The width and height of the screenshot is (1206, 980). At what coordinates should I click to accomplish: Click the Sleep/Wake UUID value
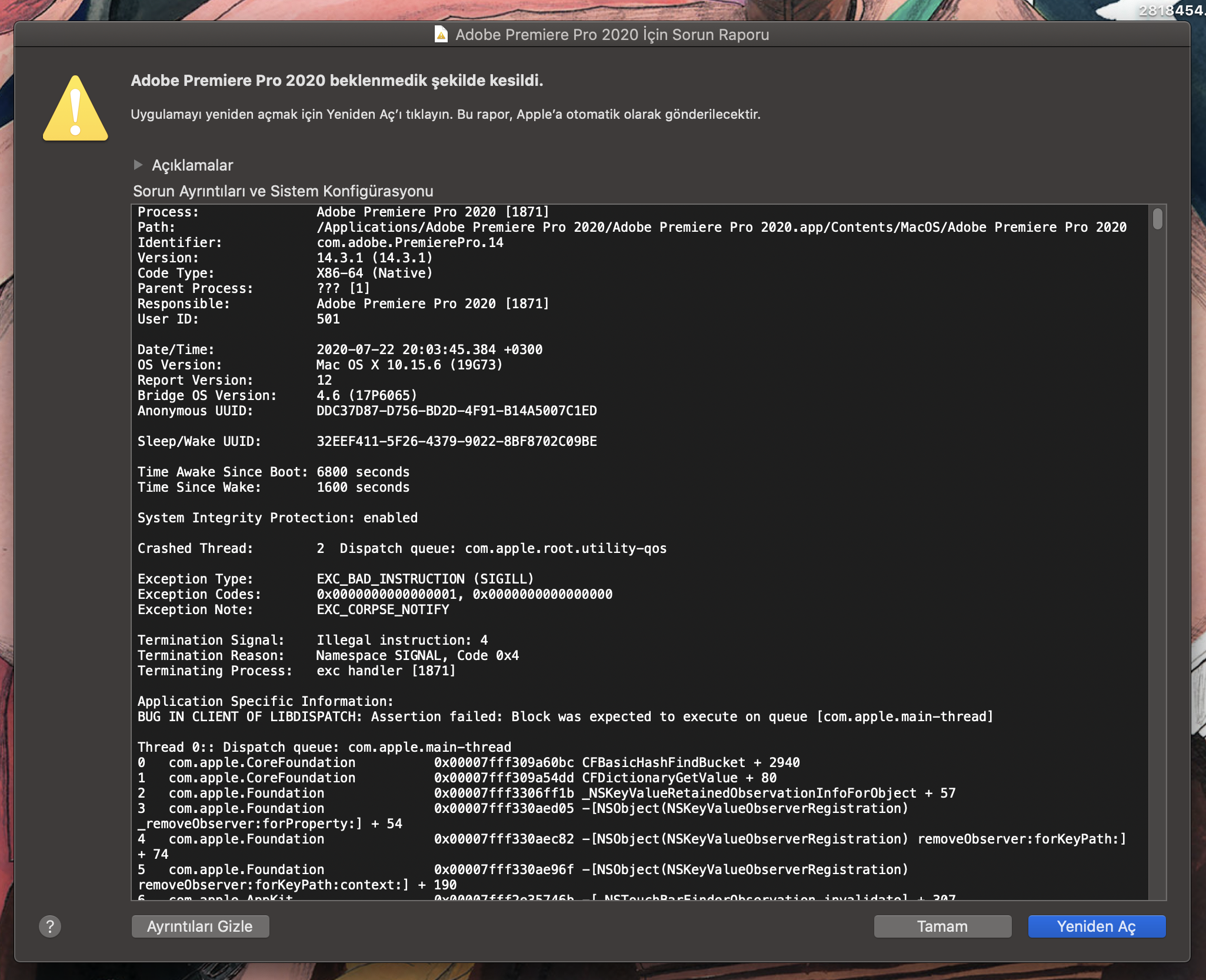point(457,441)
